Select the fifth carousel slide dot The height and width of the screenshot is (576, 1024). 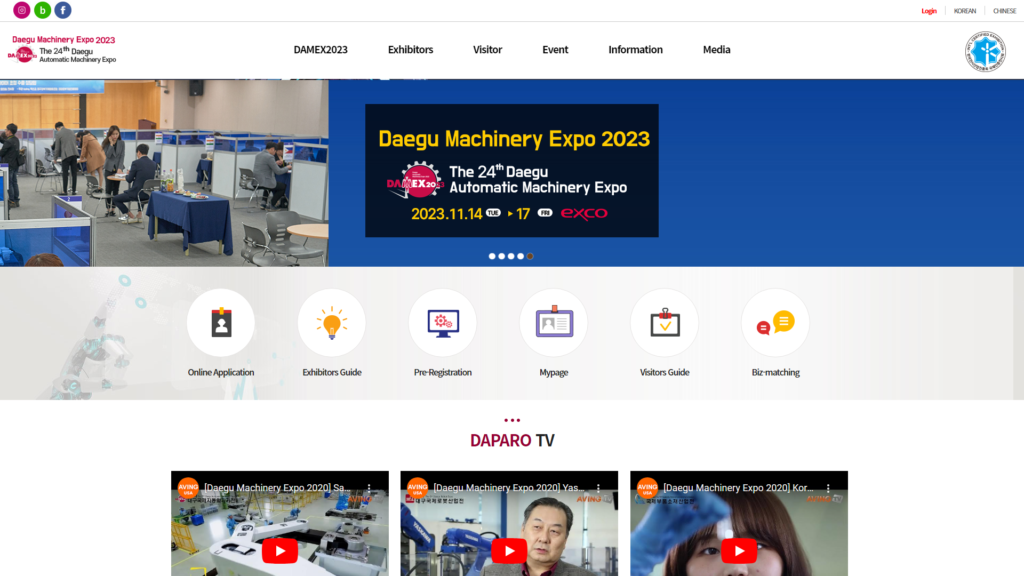pyautogui.click(x=530, y=256)
